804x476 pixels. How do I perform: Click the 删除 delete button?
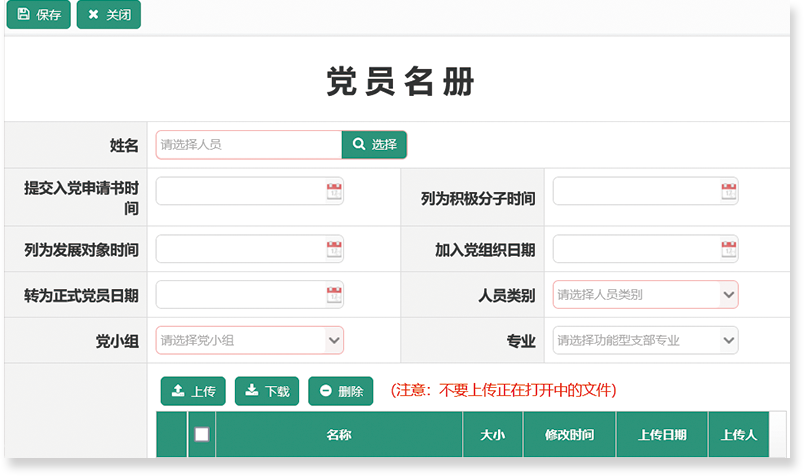click(341, 391)
